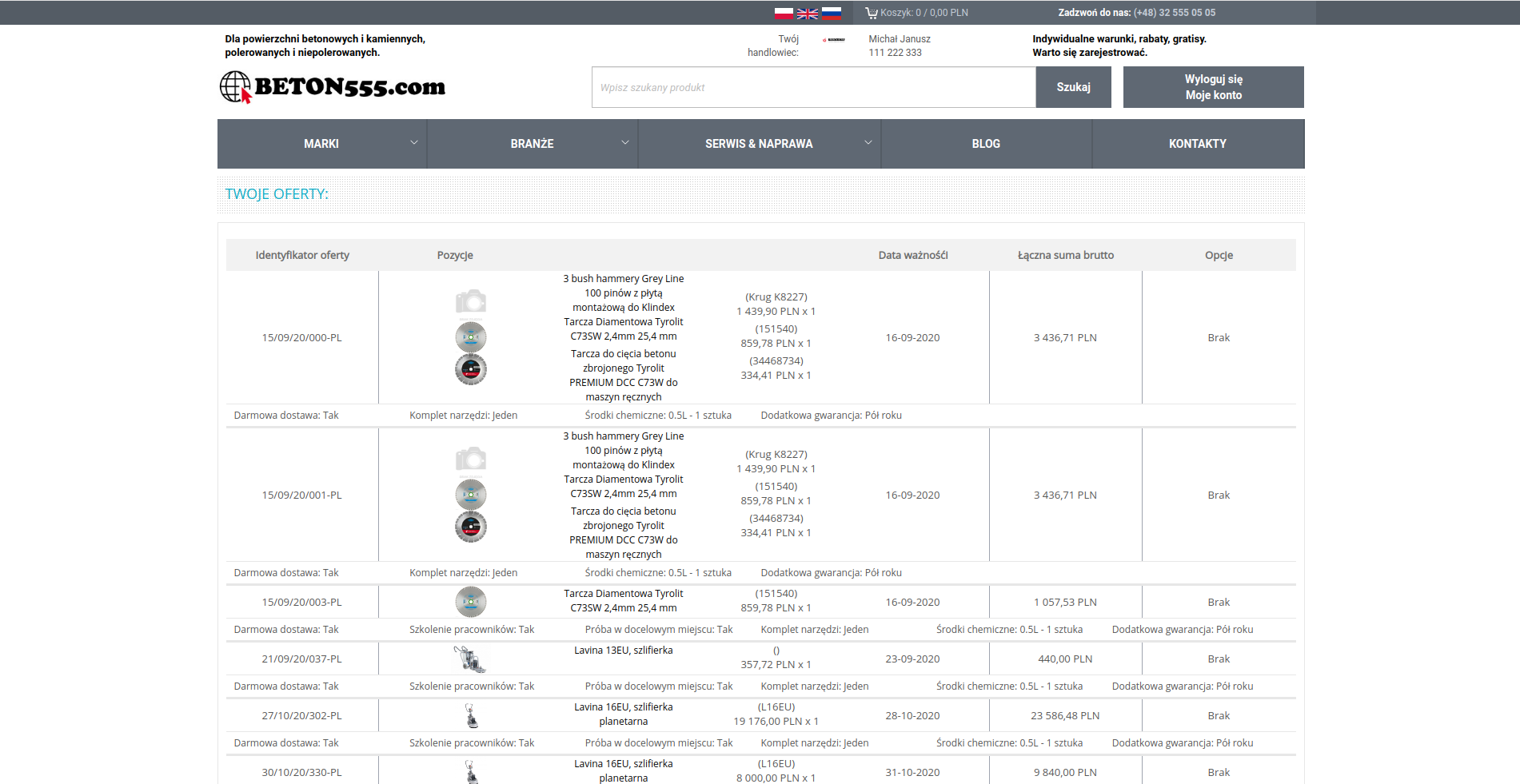Switch language to Russian flag
The width and height of the screenshot is (1520, 784).
(x=832, y=13)
